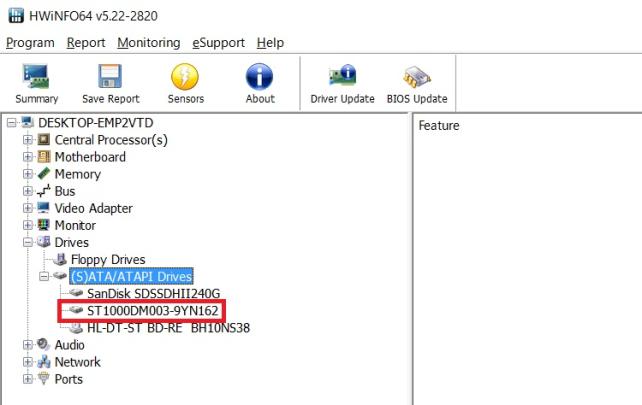
Task: Open the Sensors lightning icon
Action: point(185,77)
